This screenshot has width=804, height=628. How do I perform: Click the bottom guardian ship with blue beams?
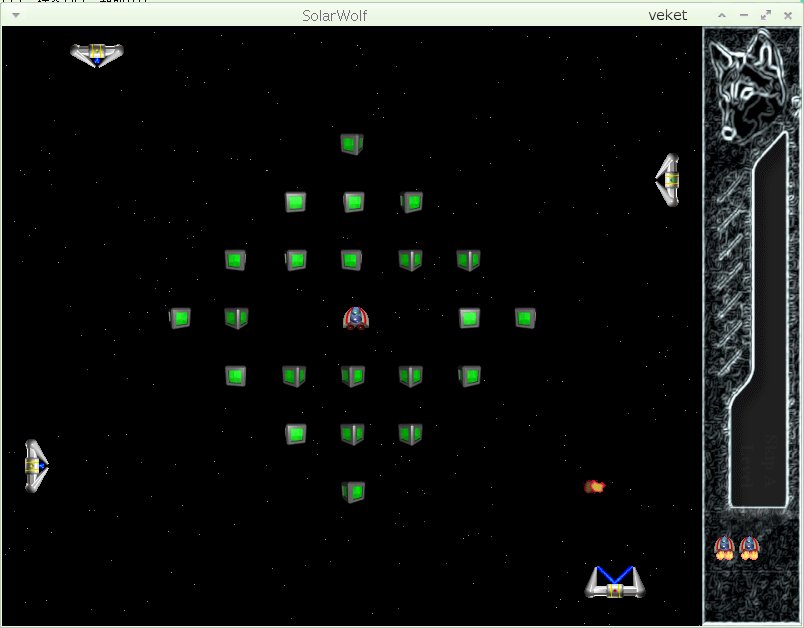pos(615,582)
